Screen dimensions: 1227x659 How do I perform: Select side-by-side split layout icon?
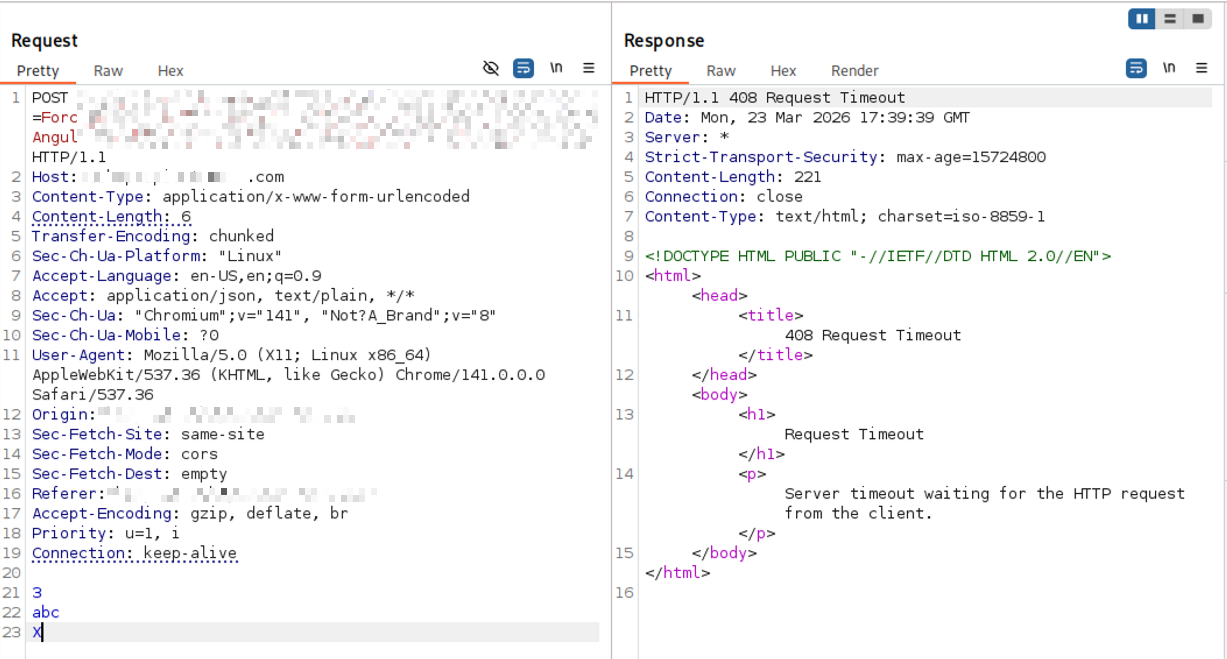(1142, 18)
